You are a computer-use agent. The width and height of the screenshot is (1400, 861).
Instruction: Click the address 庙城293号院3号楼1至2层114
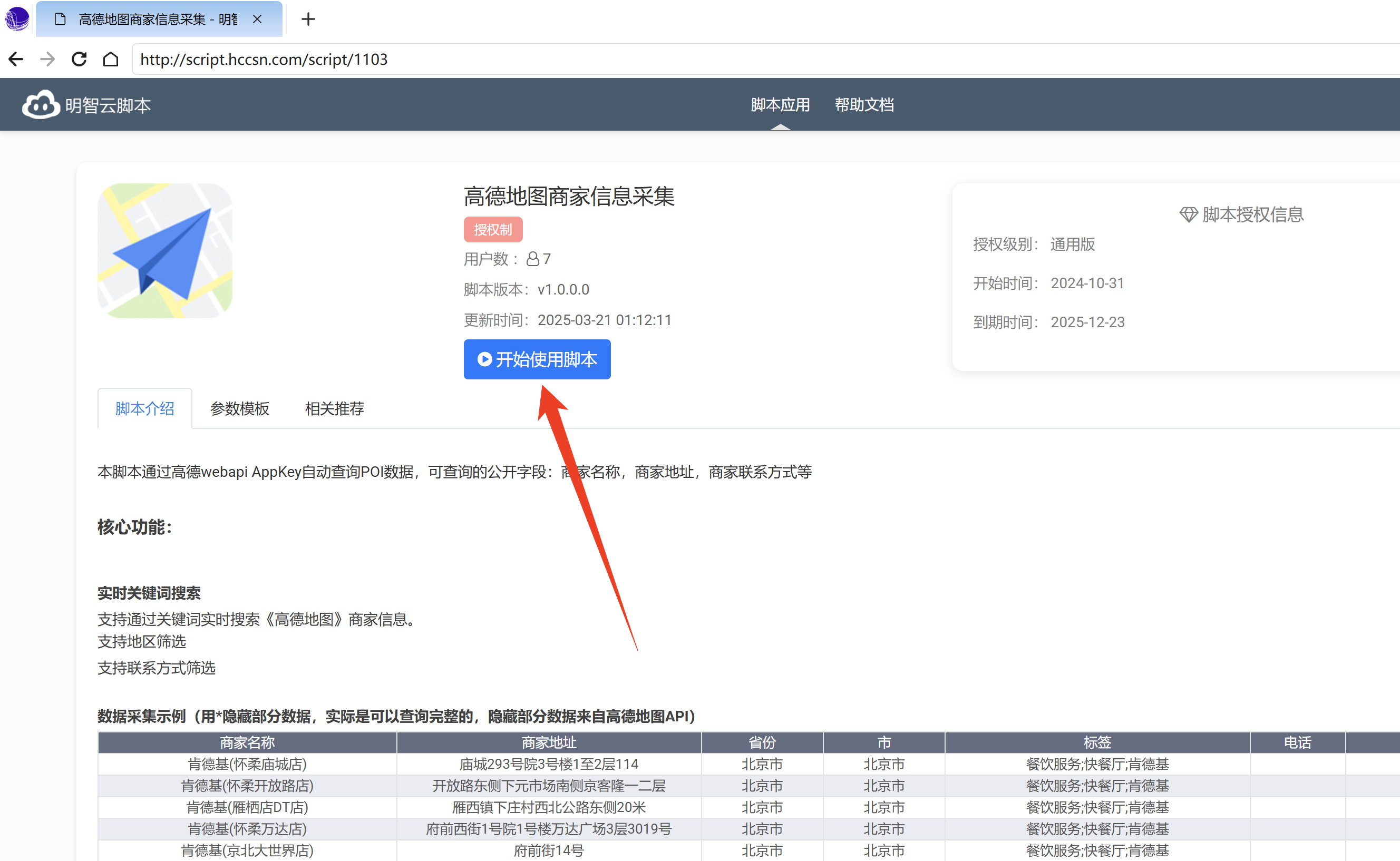(x=549, y=764)
